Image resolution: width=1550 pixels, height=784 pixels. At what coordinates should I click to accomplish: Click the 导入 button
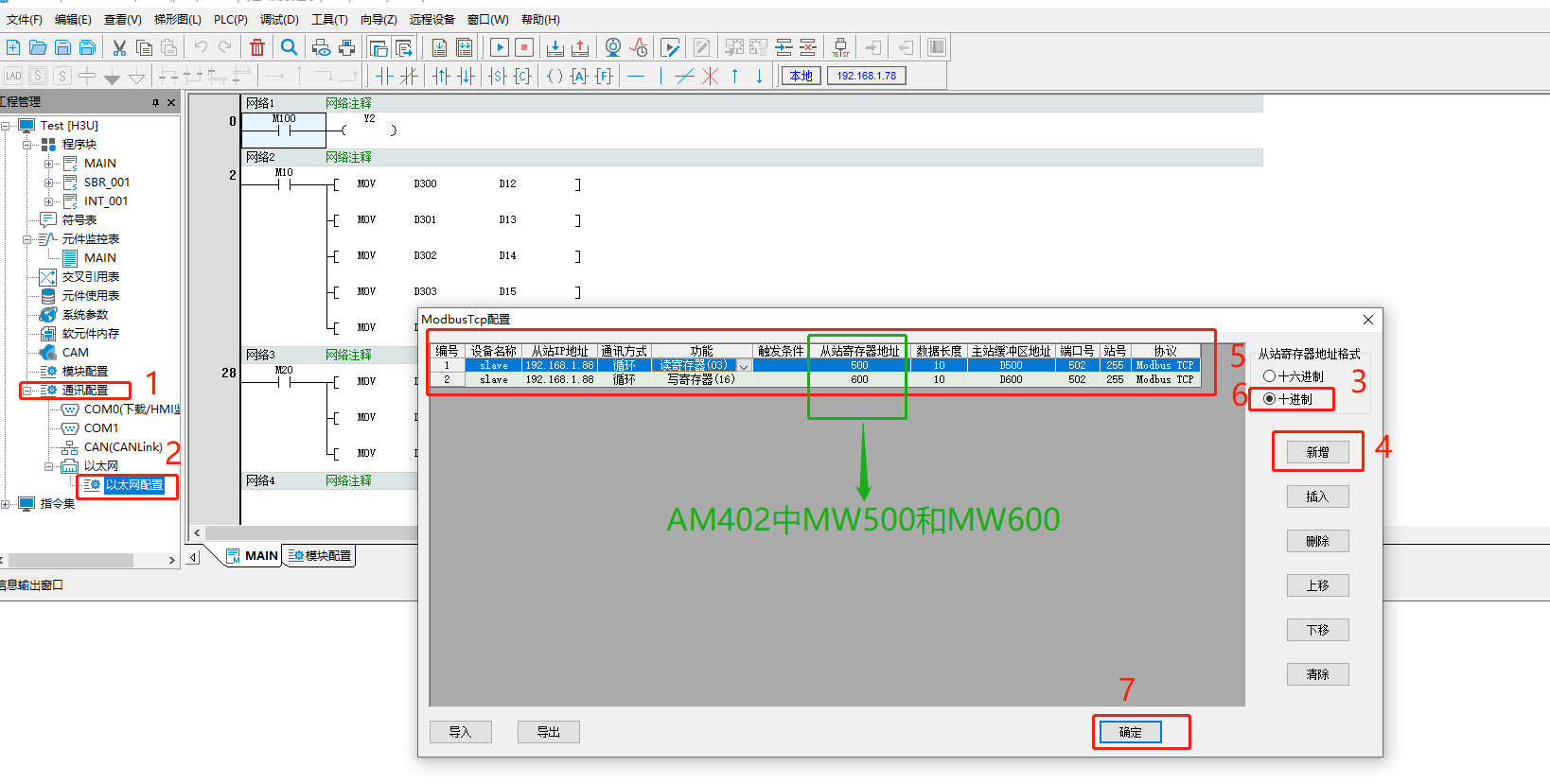point(460,732)
